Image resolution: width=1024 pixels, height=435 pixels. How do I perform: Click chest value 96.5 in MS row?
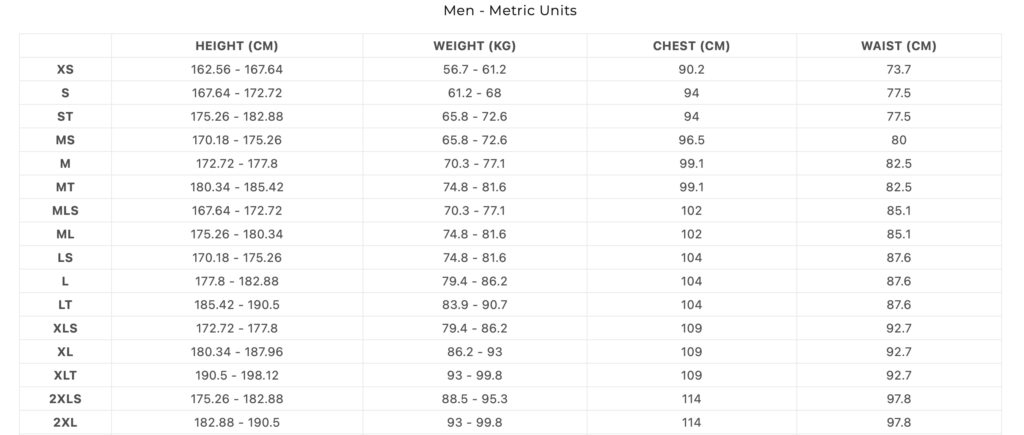point(692,140)
